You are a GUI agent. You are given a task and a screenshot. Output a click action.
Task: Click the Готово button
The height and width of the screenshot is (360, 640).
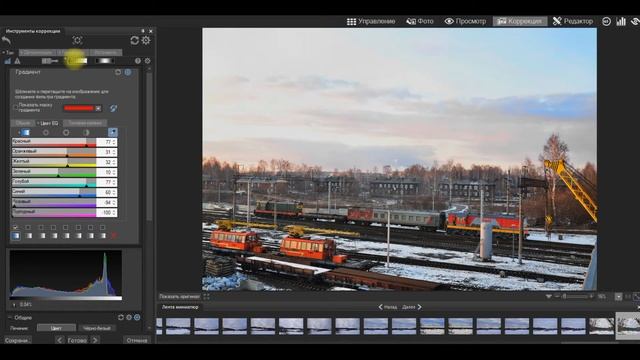pyautogui.click(x=77, y=340)
